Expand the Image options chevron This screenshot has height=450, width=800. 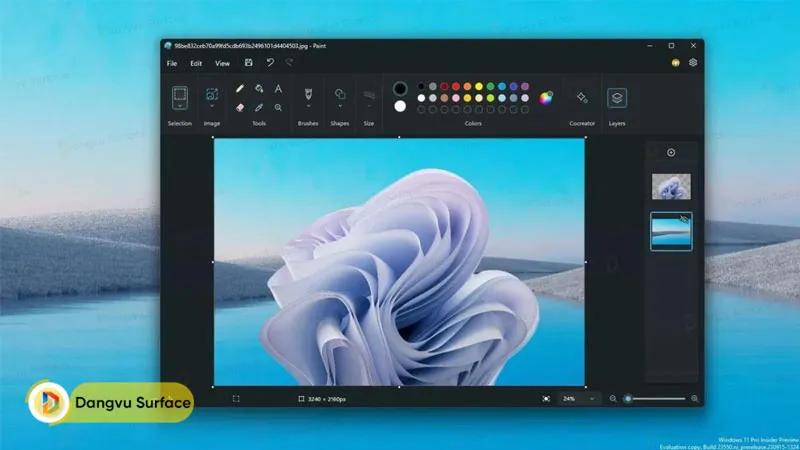coord(212,106)
